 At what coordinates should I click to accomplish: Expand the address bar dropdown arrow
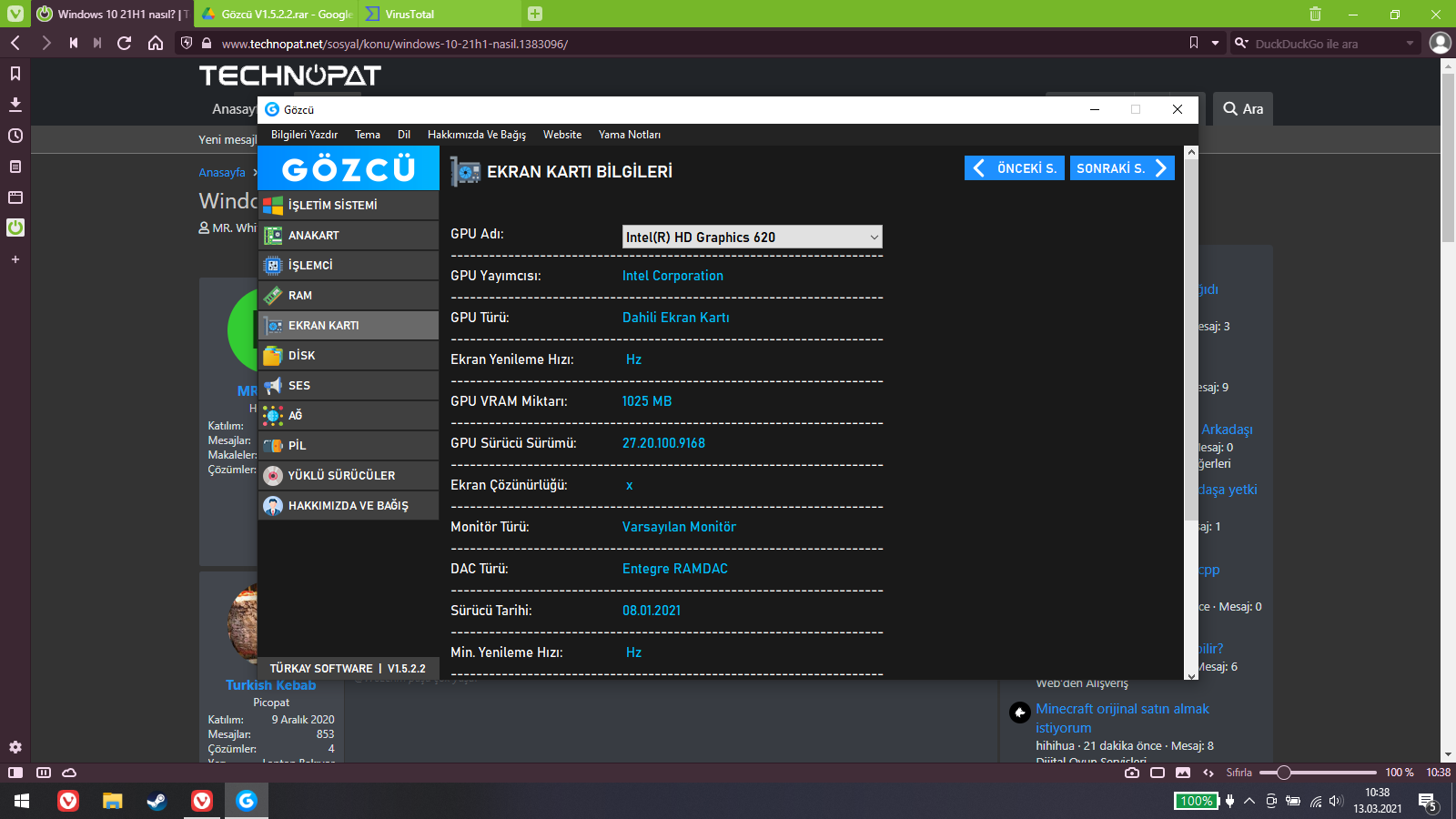pyautogui.click(x=1215, y=43)
